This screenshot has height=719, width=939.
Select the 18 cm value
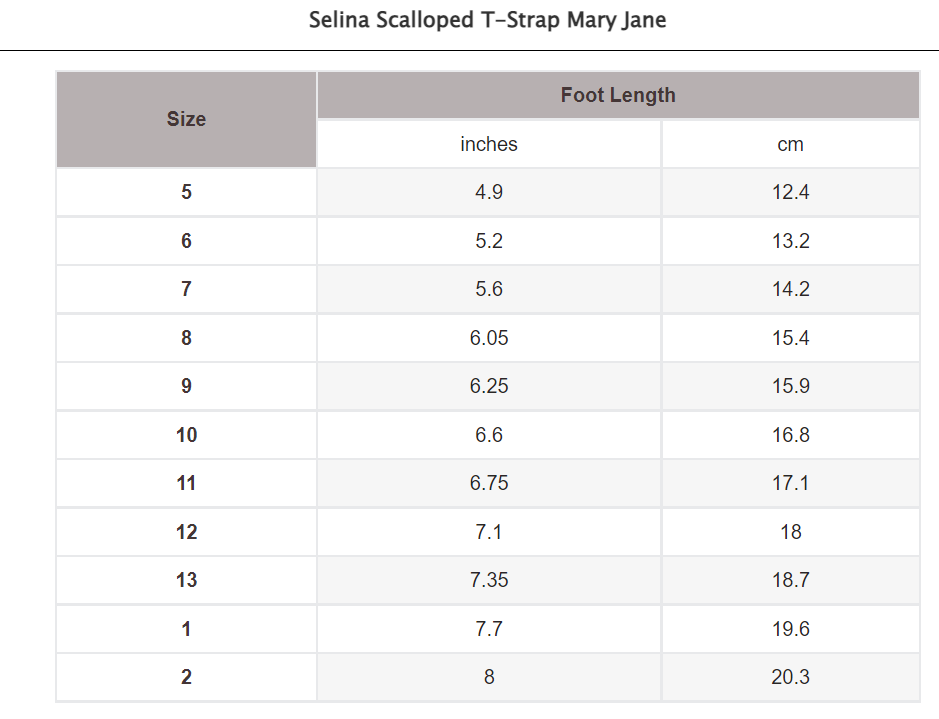click(x=790, y=532)
